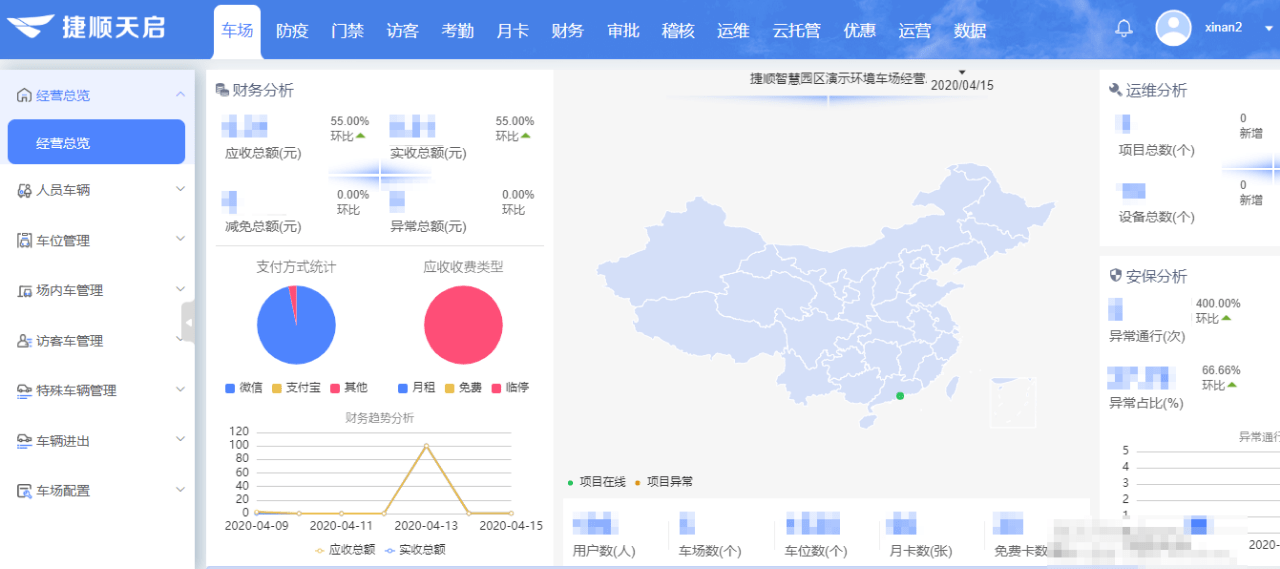Click the 特殊车辆管理 sidebar icon

tap(25, 391)
